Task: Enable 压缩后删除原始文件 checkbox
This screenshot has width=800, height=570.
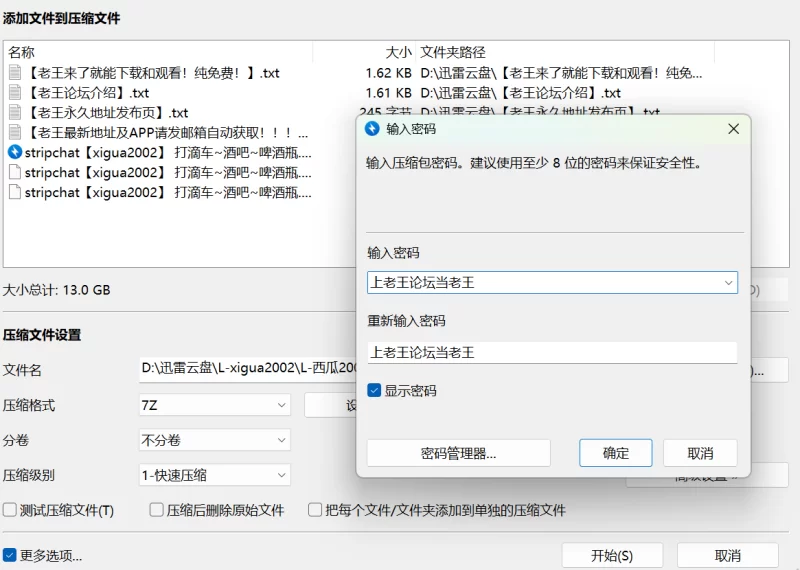Action: [x=157, y=510]
